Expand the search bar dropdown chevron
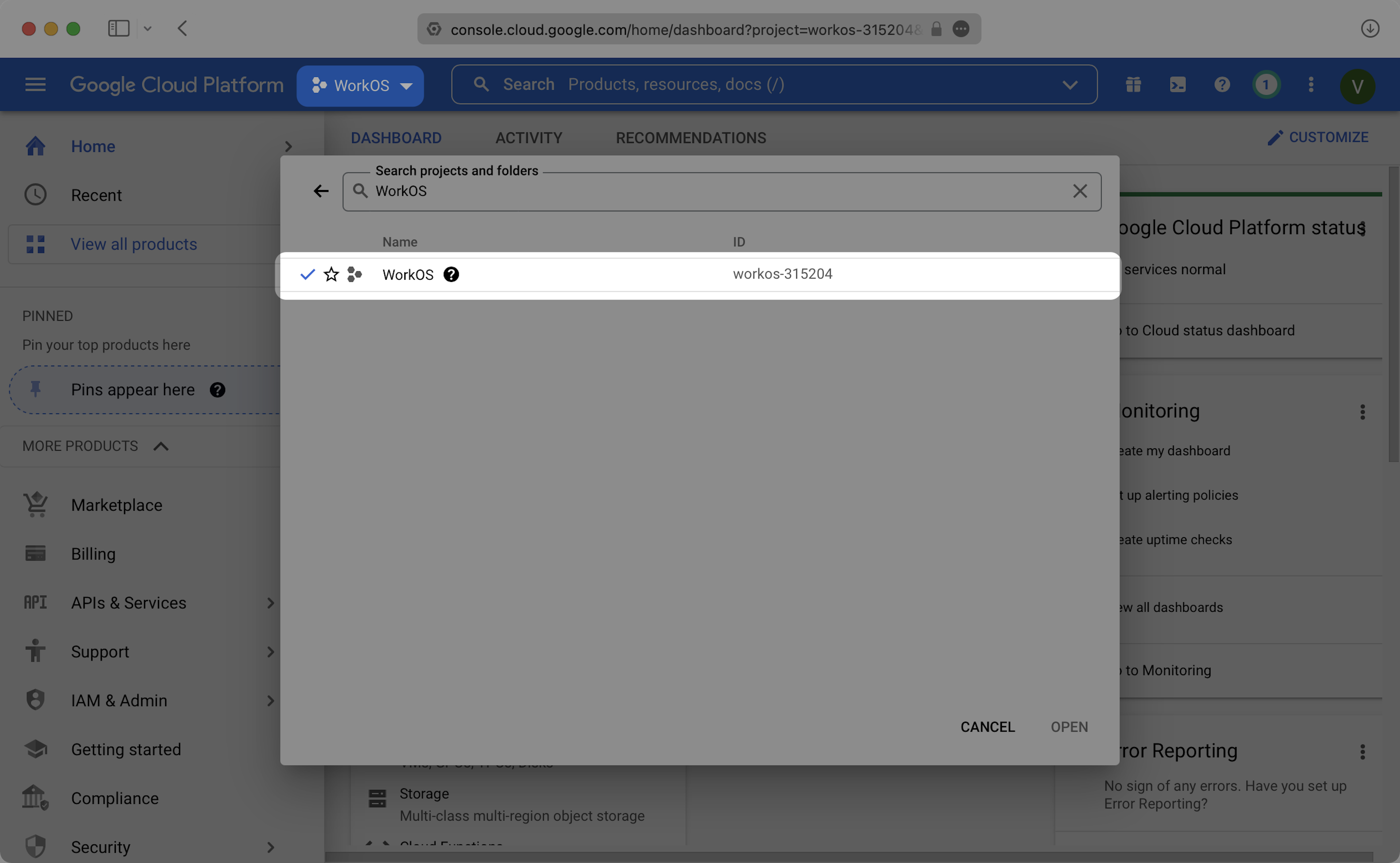The height and width of the screenshot is (863, 1400). pos(1070,85)
